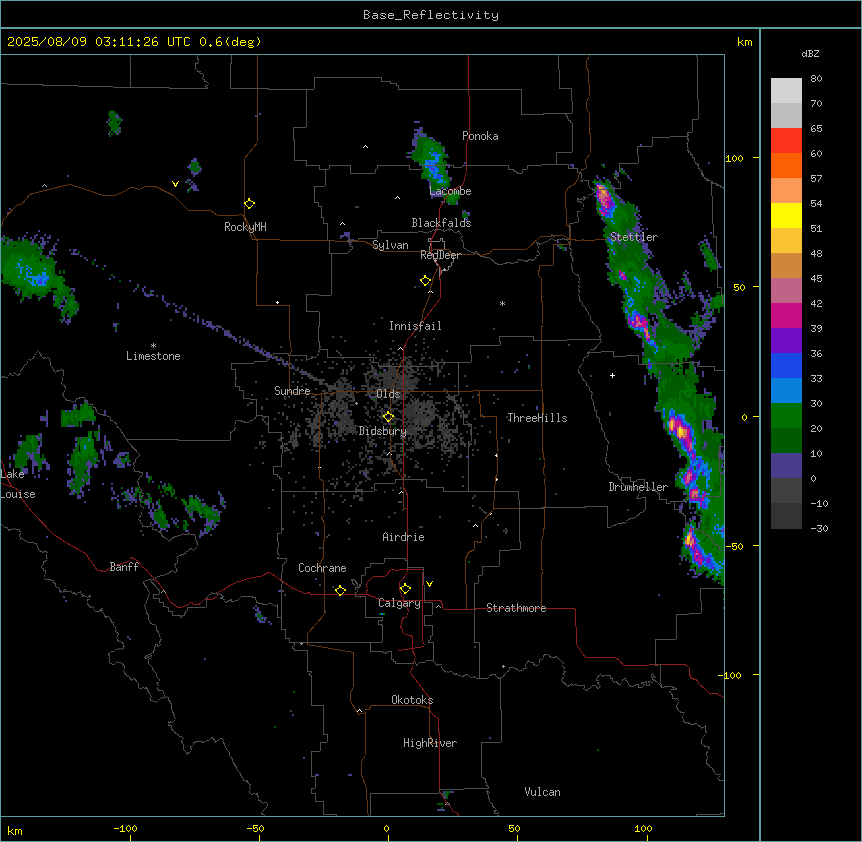This screenshot has width=862, height=842.
Task: Select the RedDeer city label
Action: pyautogui.click(x=440, y=255)
